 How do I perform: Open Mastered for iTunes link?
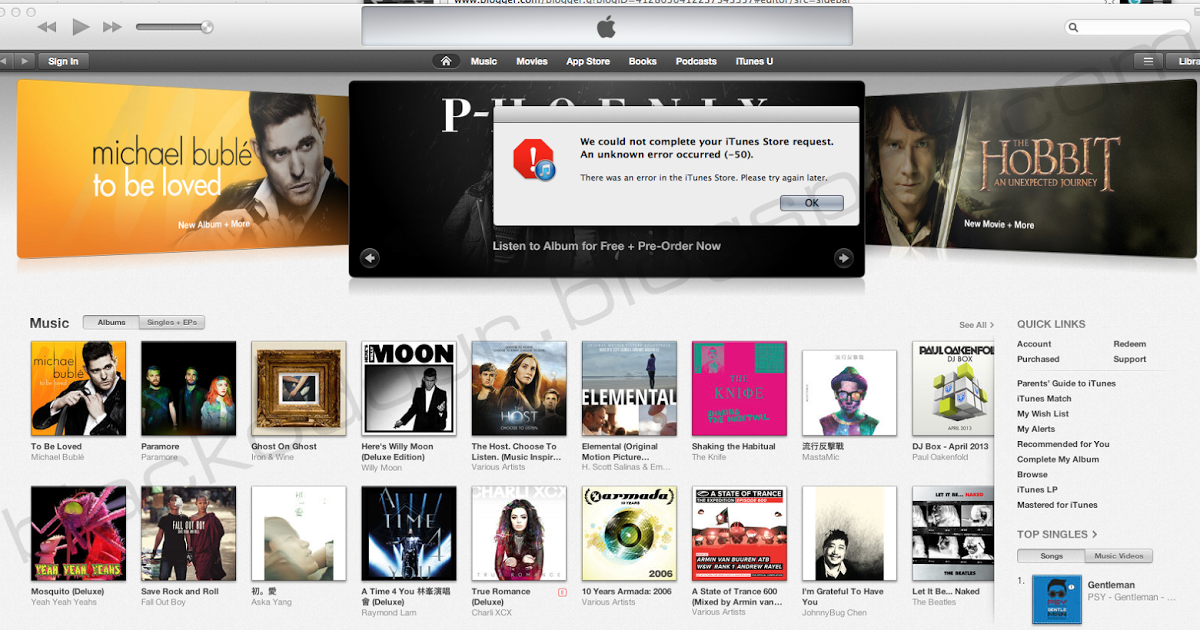click(1057, 505)
